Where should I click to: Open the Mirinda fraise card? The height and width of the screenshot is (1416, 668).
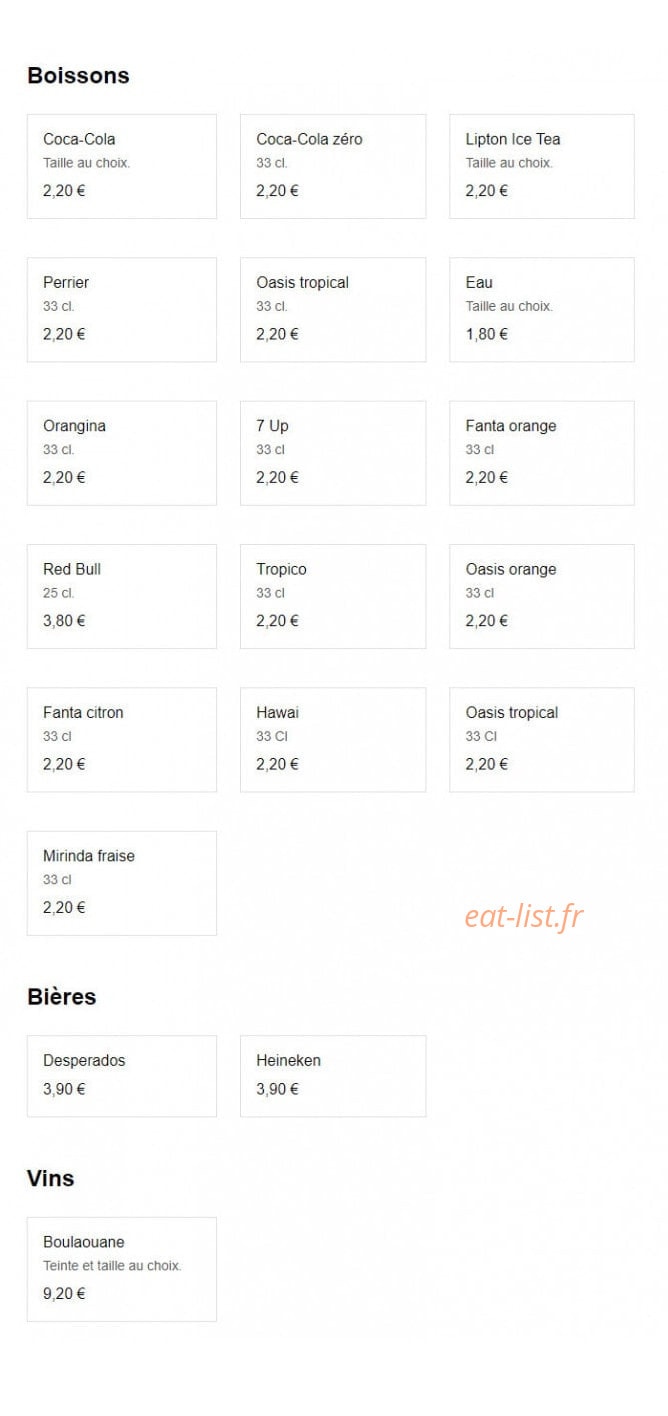tap(121, 883)
